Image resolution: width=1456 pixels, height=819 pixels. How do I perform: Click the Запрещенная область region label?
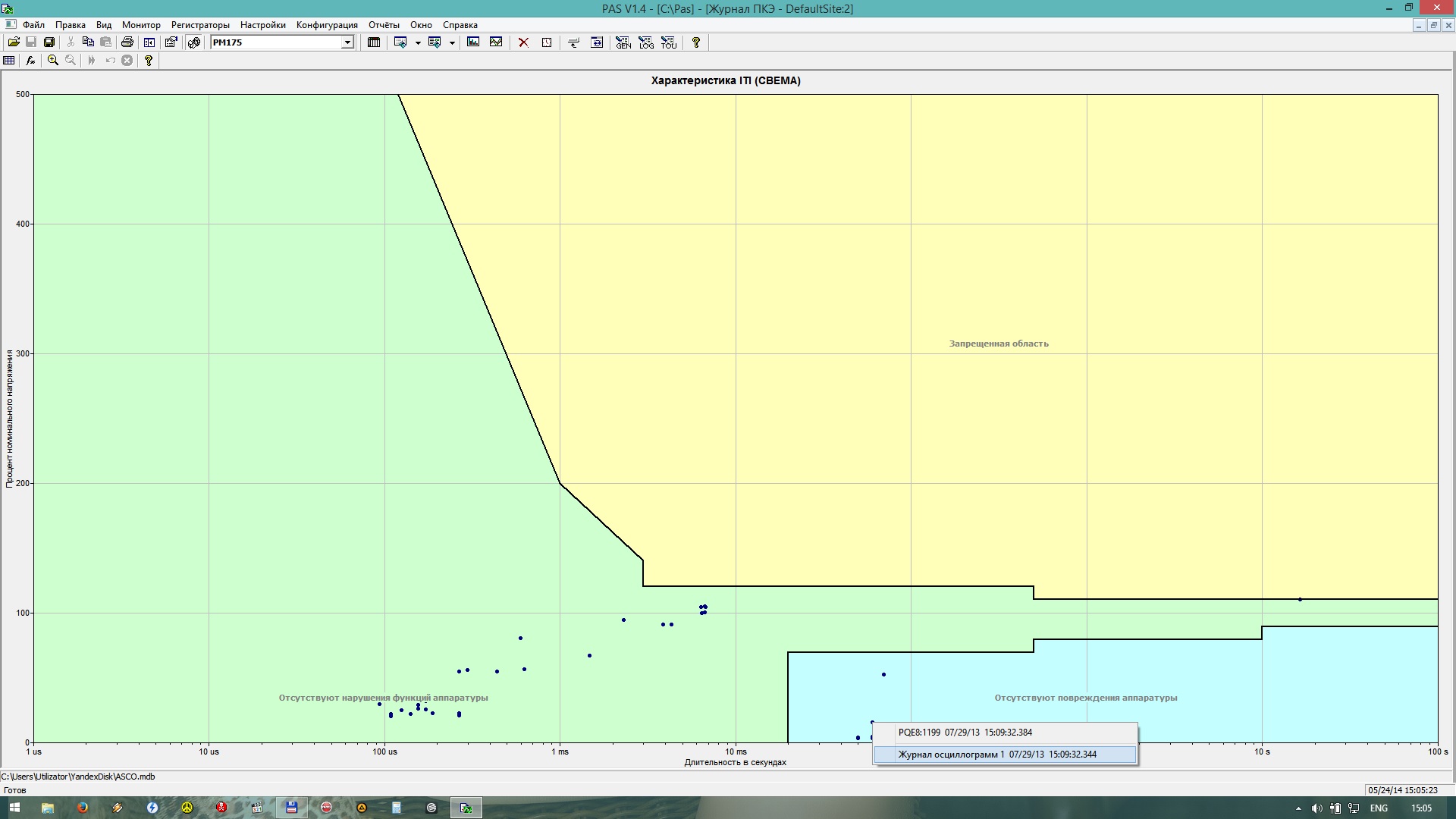pos(999,344)
